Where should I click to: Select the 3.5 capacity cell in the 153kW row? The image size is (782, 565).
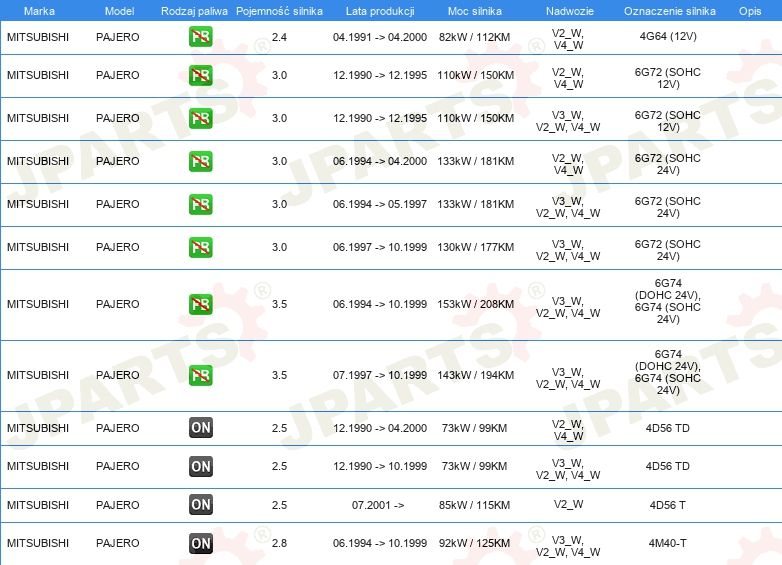click(x=279, y=304)
